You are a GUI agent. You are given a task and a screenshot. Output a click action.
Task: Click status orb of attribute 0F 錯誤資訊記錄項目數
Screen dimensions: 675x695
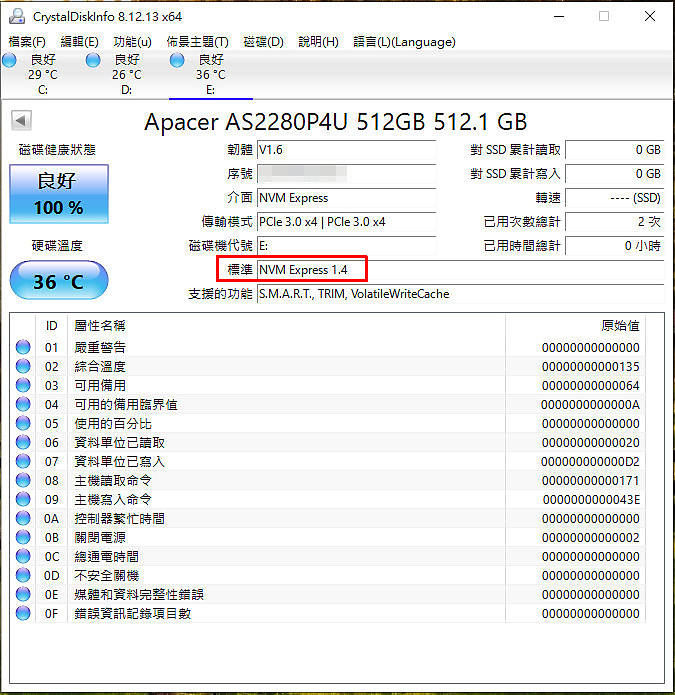23,613
